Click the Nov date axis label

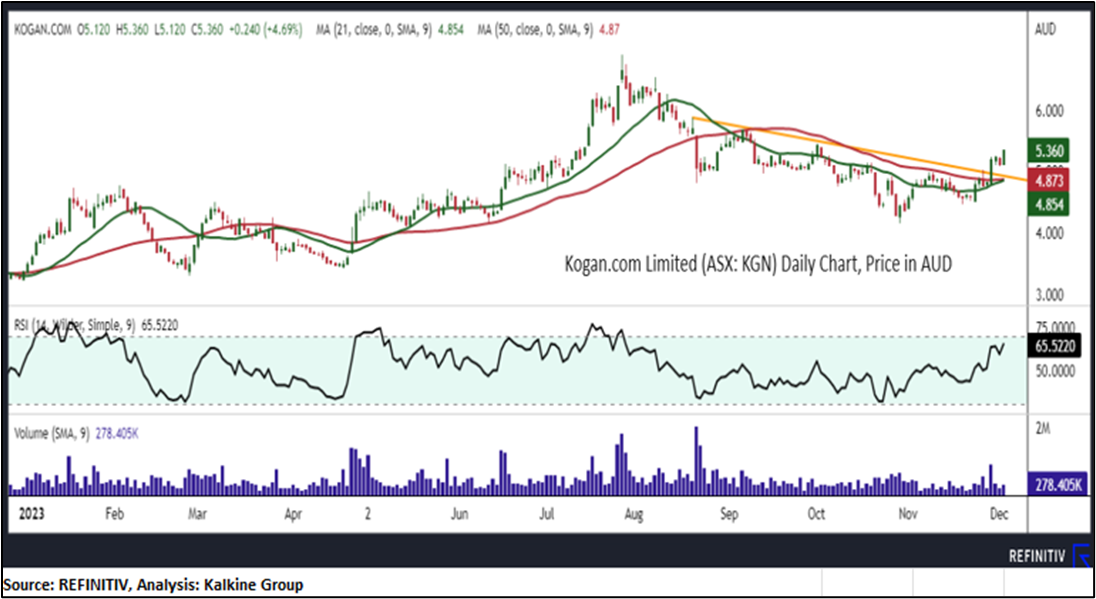(907, 514)
